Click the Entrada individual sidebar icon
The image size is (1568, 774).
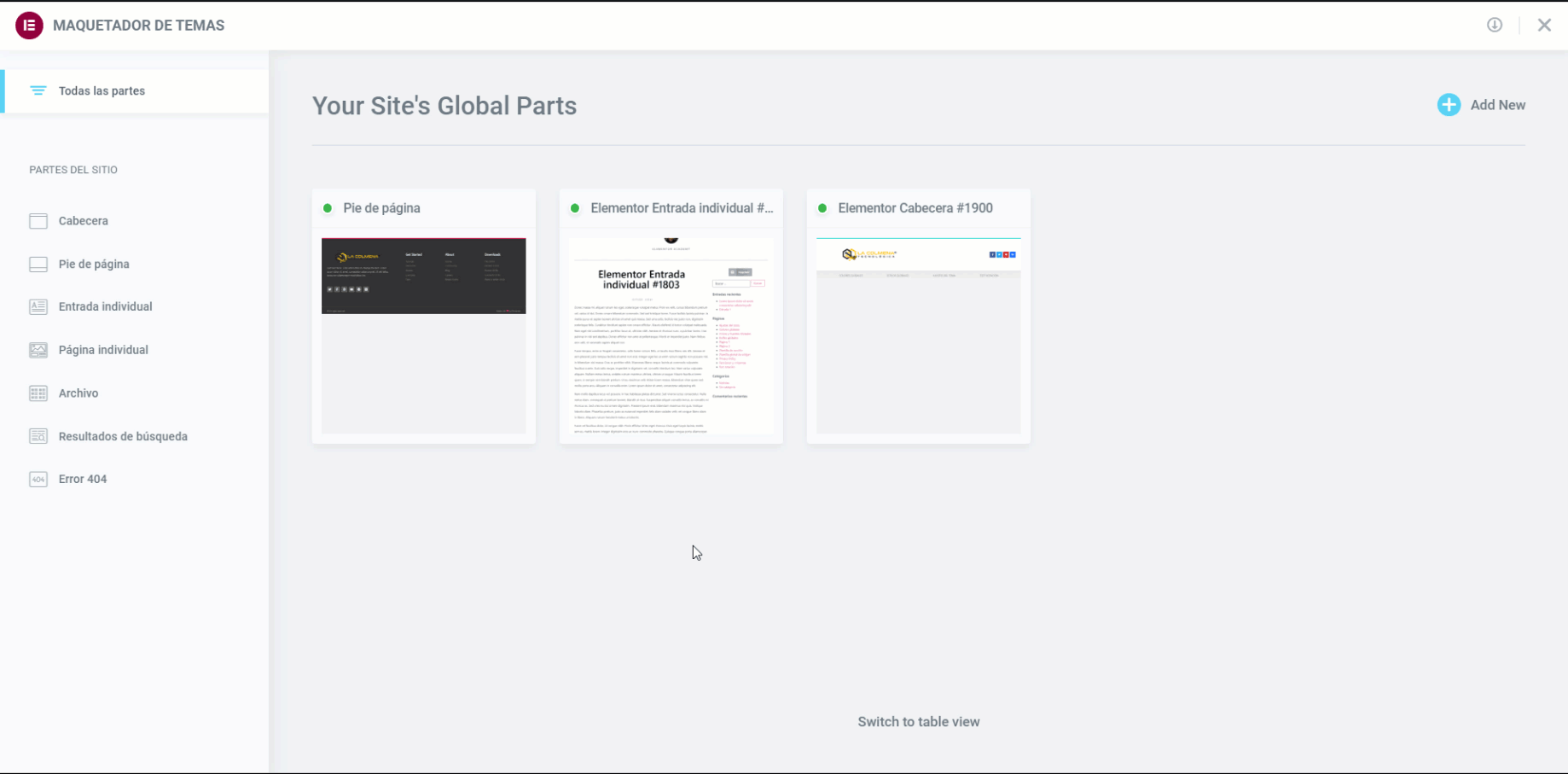[38, 307]
